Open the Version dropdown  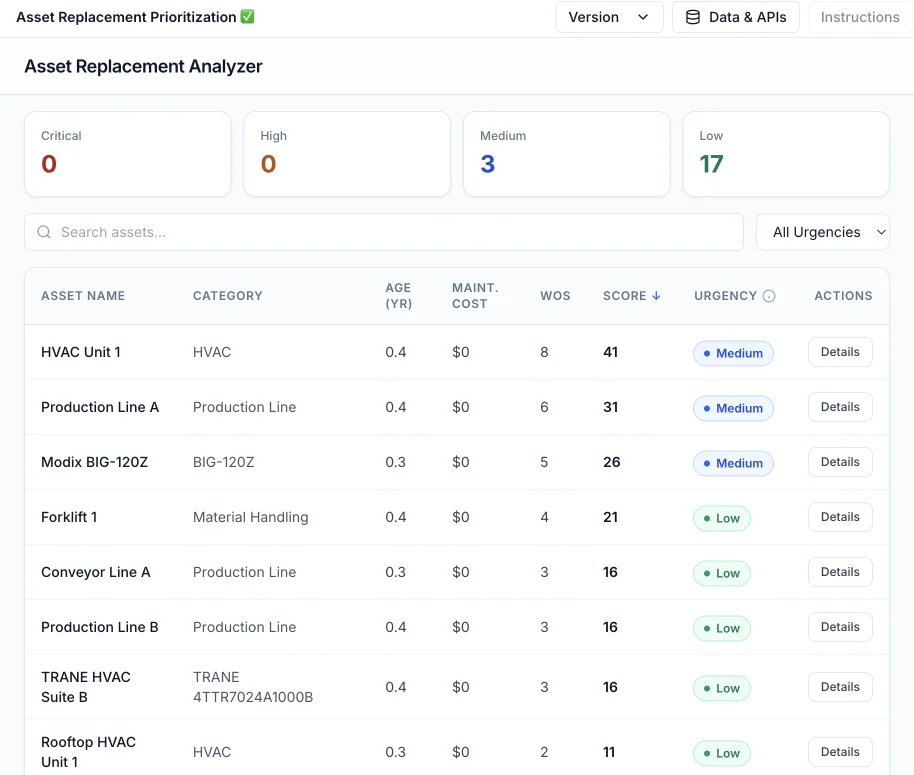pyautogui.click(x=609, y=17)
